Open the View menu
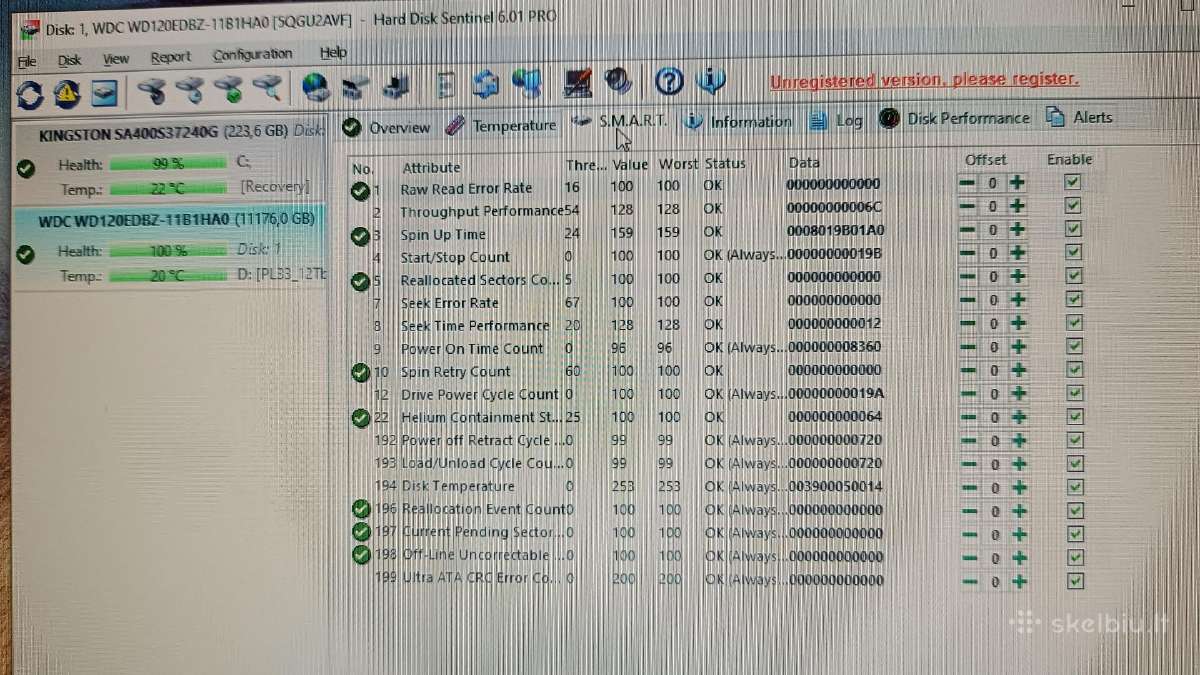Screen dimensions: 1200x675 [x=115, y=59]
